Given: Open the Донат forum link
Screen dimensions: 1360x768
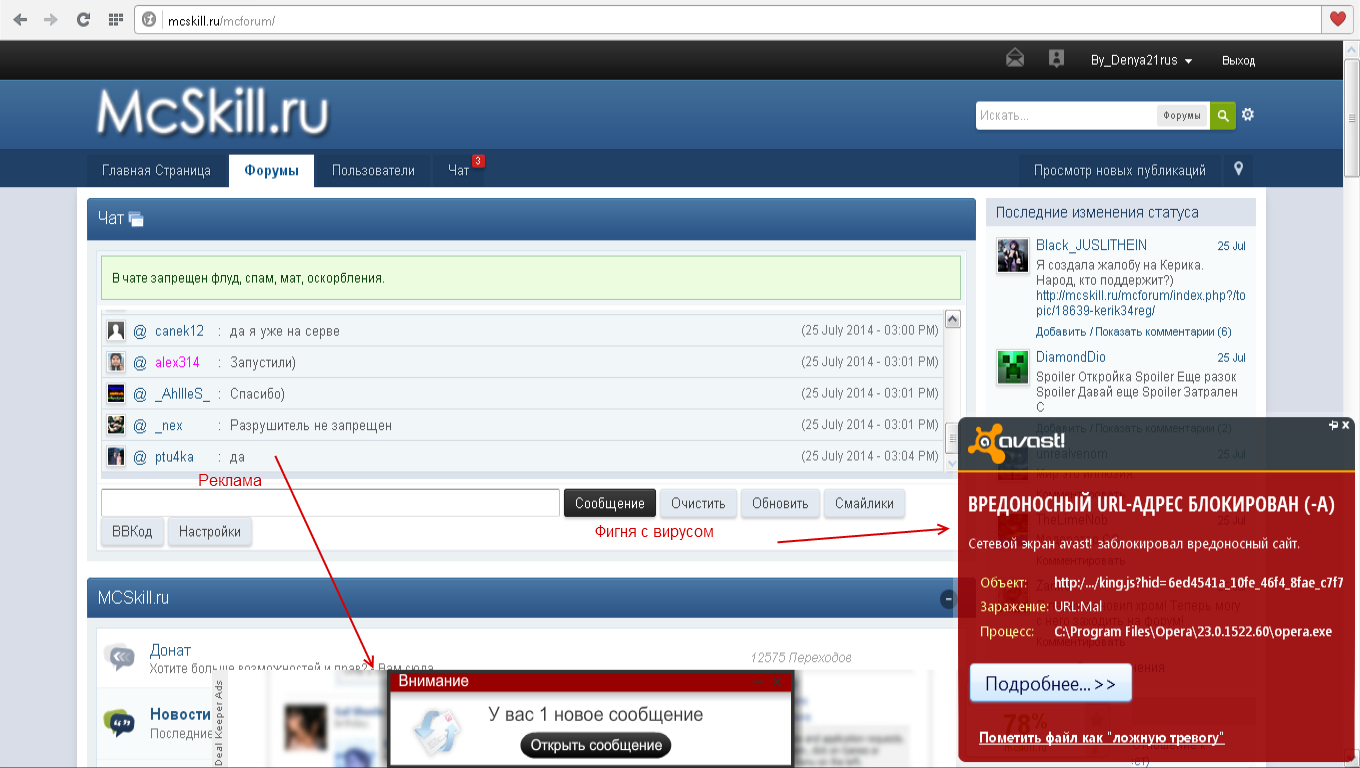Looking at the screenshot, I should point(170,651).
